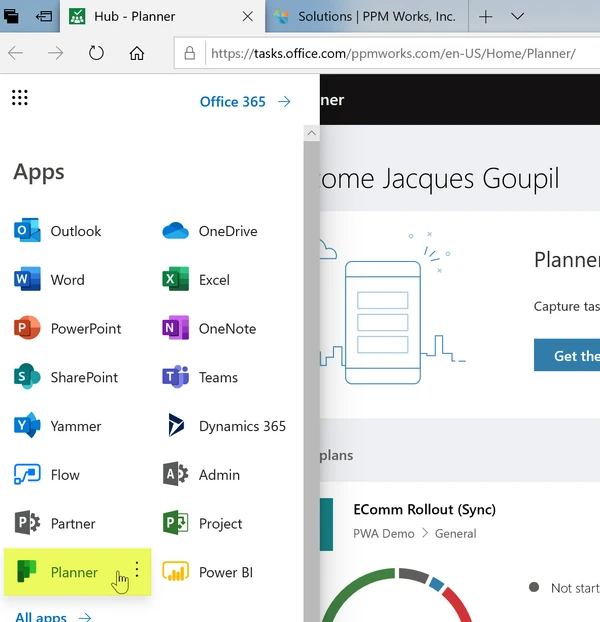
Task: Go to SharePoint app
Action: 66,377
